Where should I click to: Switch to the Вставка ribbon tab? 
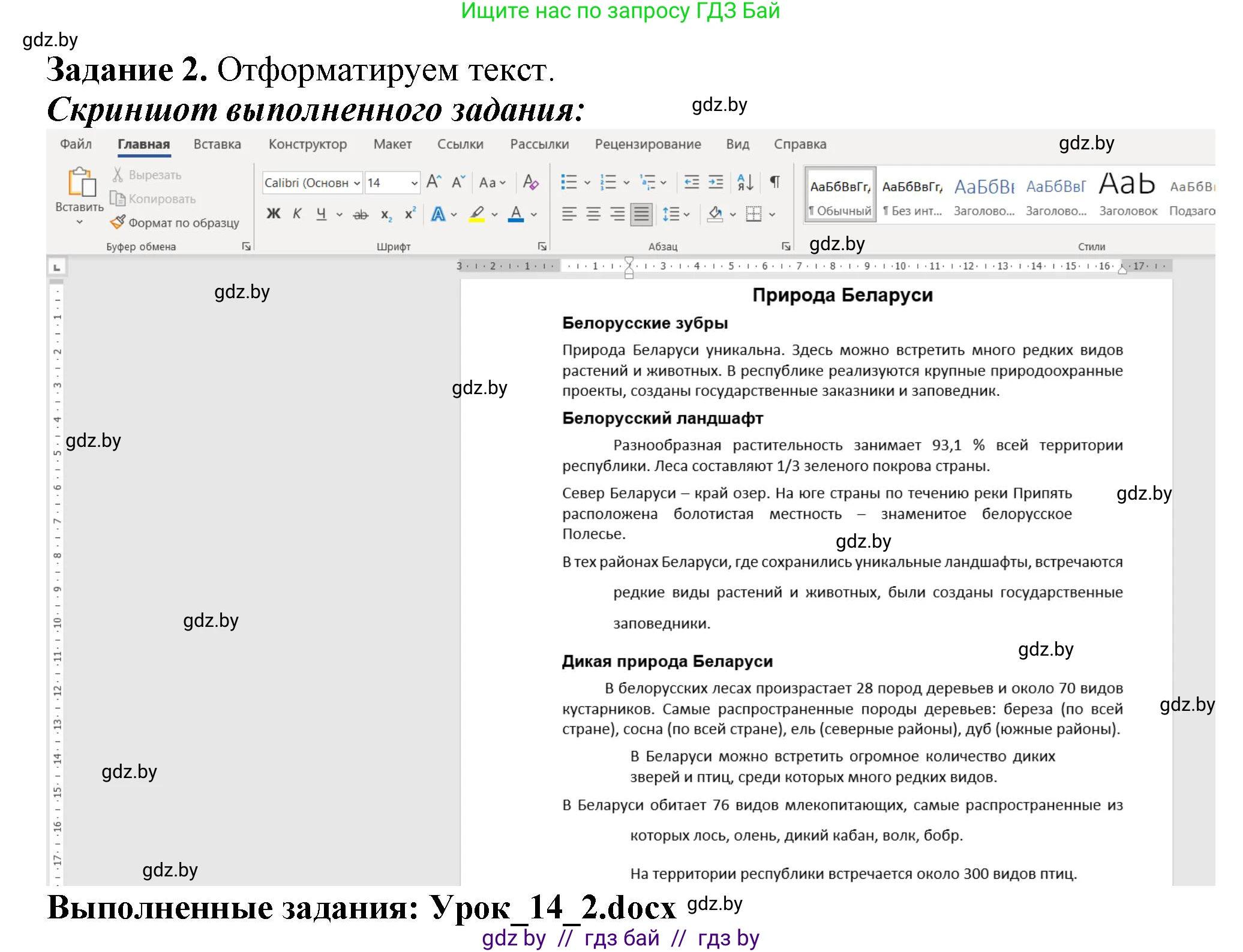216,144
